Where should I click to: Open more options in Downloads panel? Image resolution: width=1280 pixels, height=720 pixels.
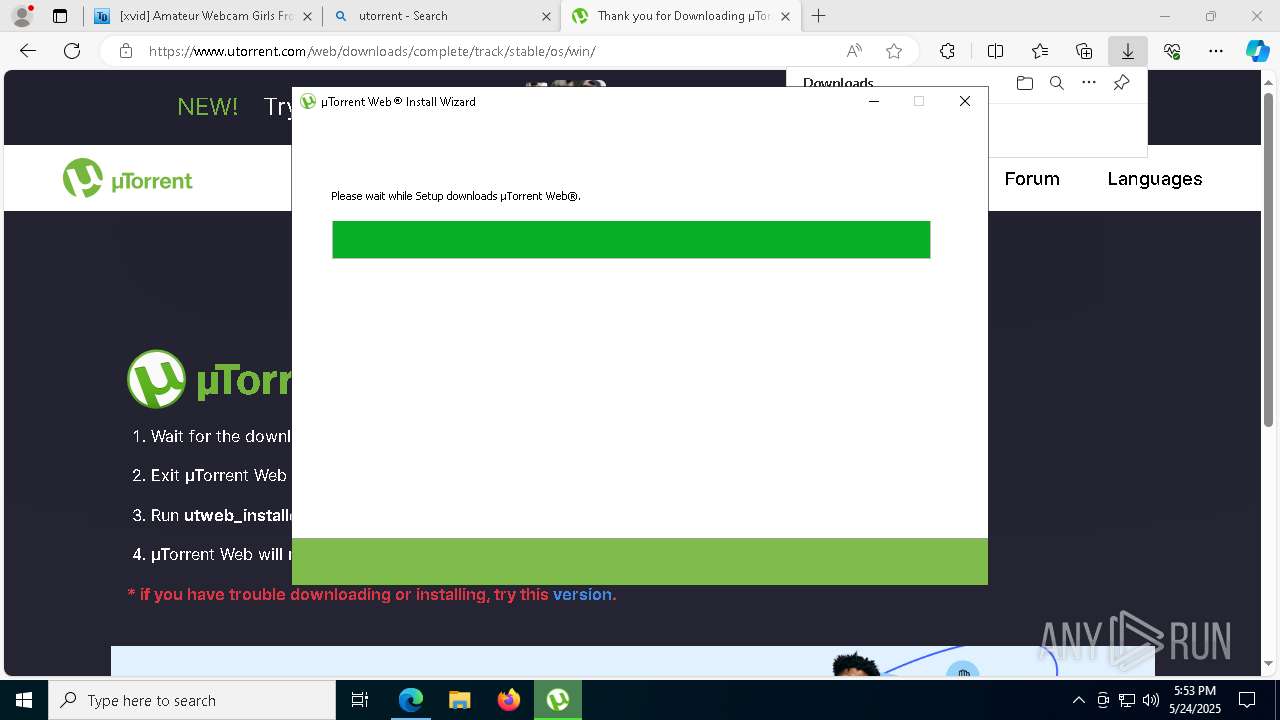point(1089,83)
